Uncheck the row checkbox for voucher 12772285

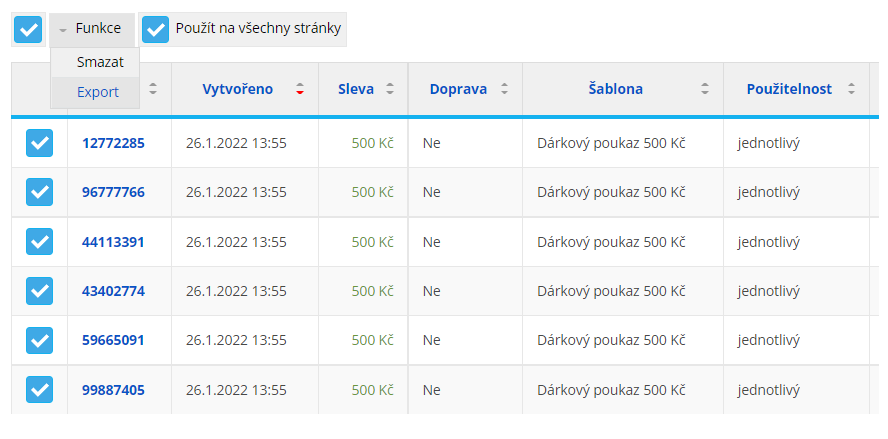coord(40,143)
